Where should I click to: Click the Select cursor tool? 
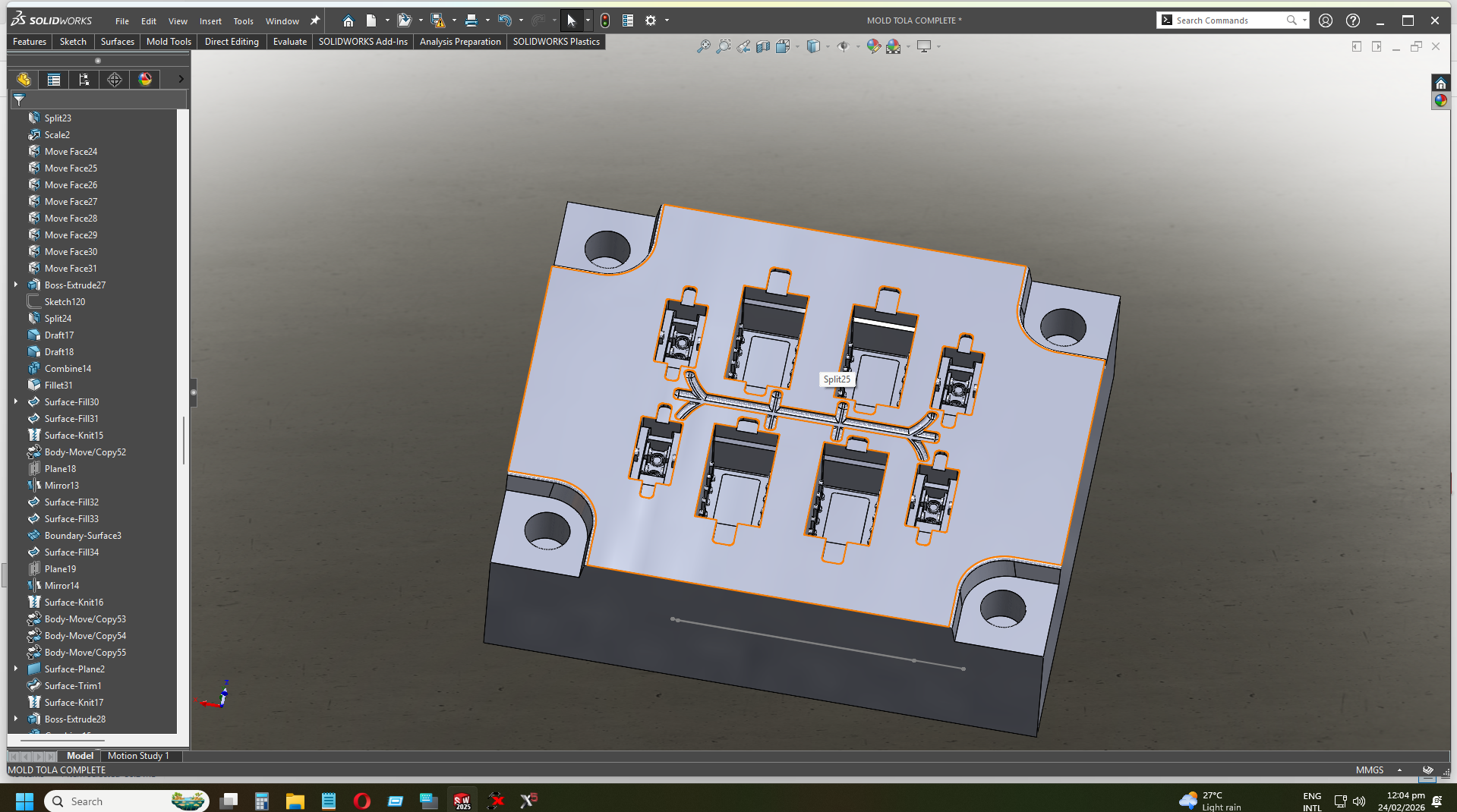click(x=572, y=20)
